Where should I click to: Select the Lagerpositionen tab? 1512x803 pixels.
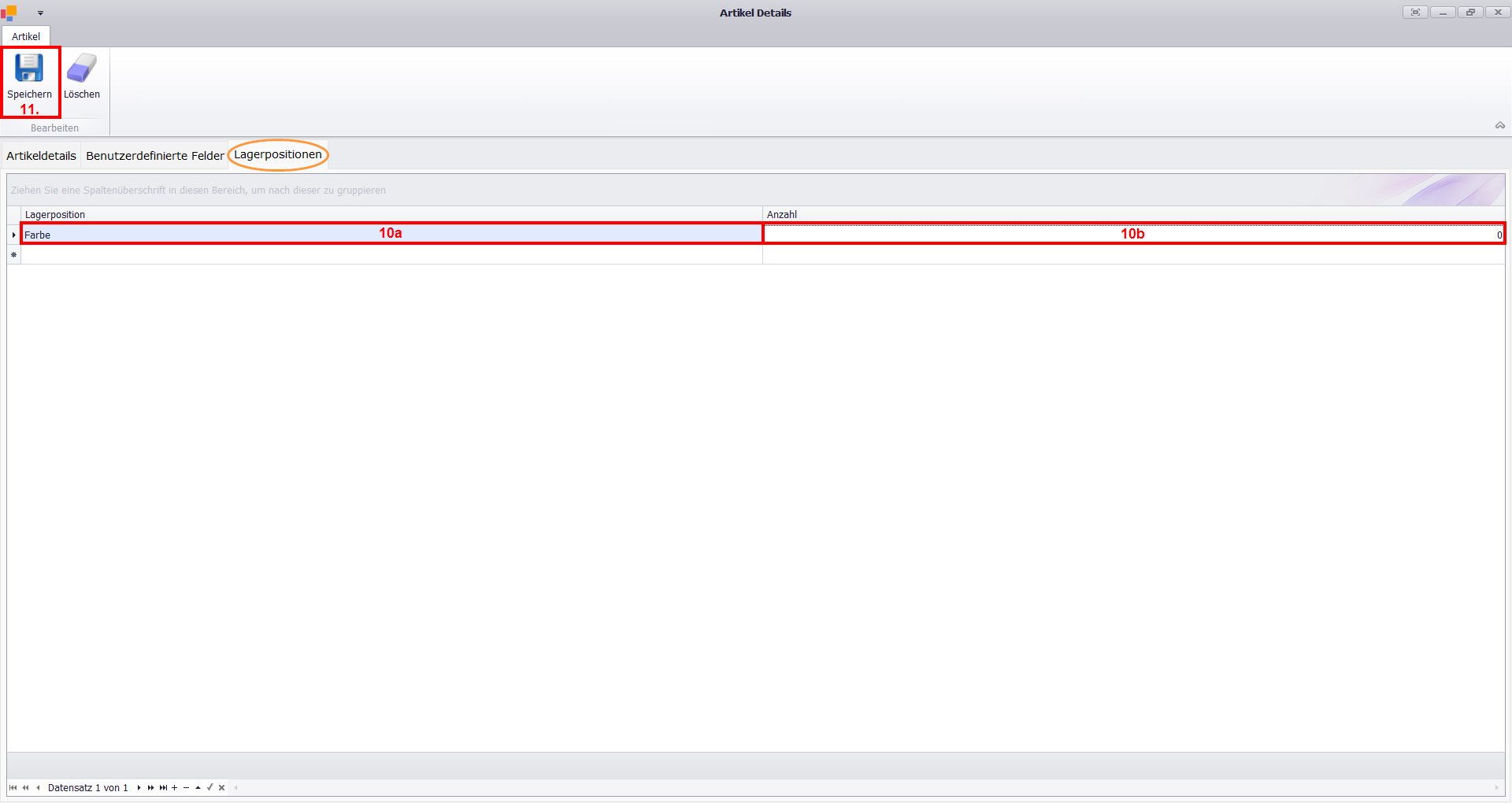[x=277, y=155]
